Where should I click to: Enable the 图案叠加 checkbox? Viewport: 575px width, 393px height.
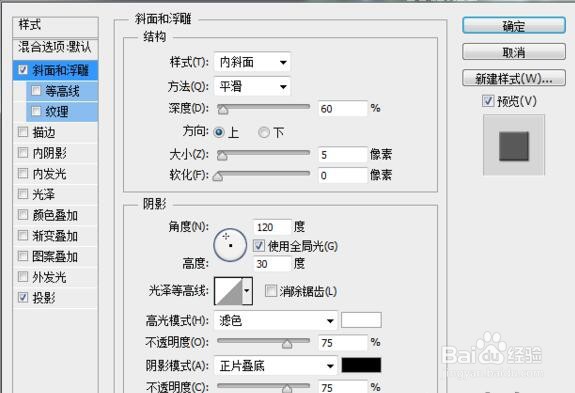click(23, 256)
